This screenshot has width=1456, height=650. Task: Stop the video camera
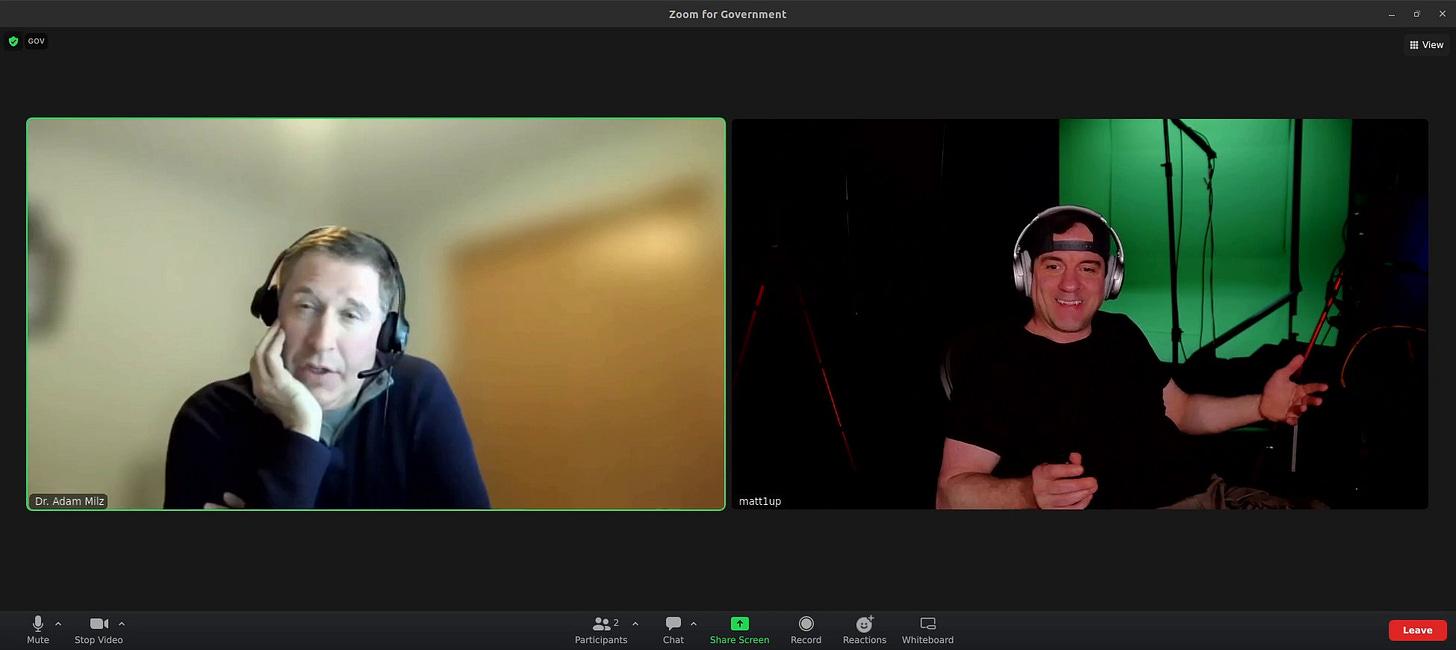tap(98, 630)
